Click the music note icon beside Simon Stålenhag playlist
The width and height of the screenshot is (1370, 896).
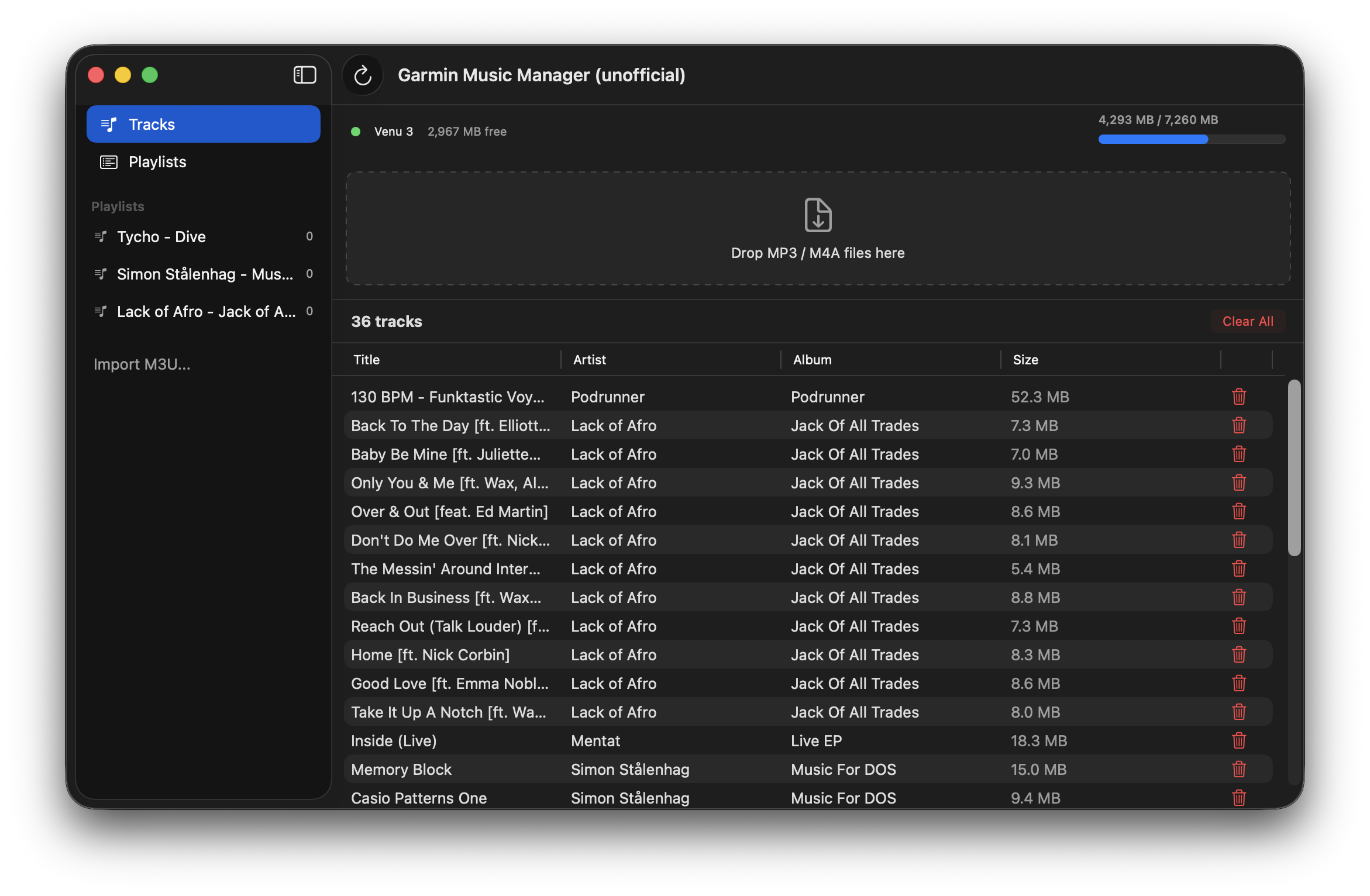click(x=101, y=274)
